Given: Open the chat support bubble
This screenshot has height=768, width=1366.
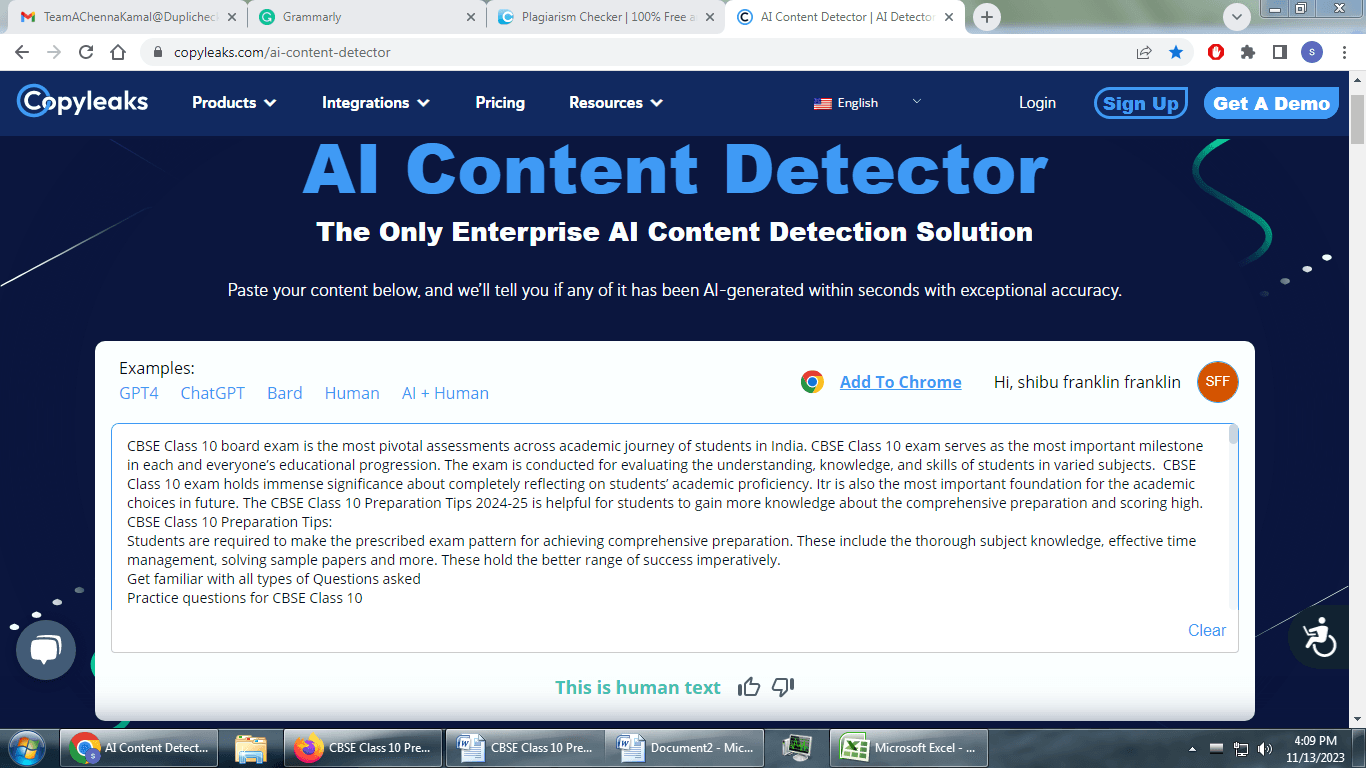Looking at the screenshot, I should pyautogui.click(x=46, y=650).
